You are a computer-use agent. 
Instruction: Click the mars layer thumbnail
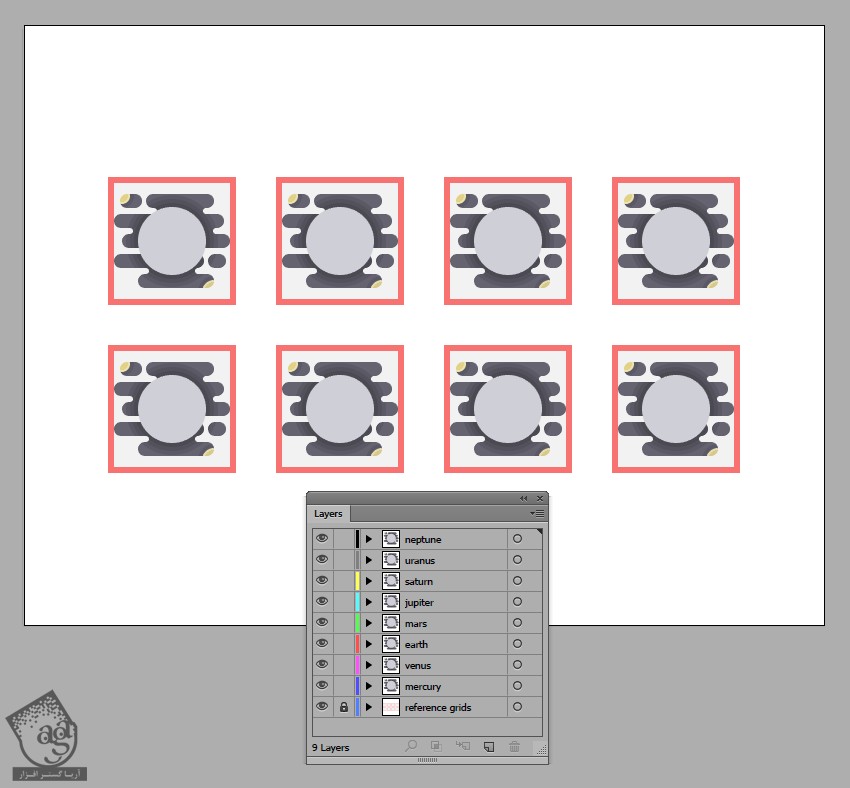pos(390,623)
